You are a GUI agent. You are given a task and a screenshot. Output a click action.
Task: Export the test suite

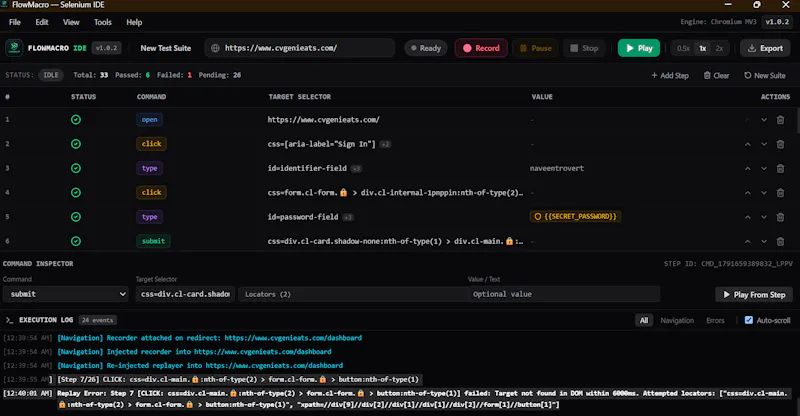click(x=765, y=48)
